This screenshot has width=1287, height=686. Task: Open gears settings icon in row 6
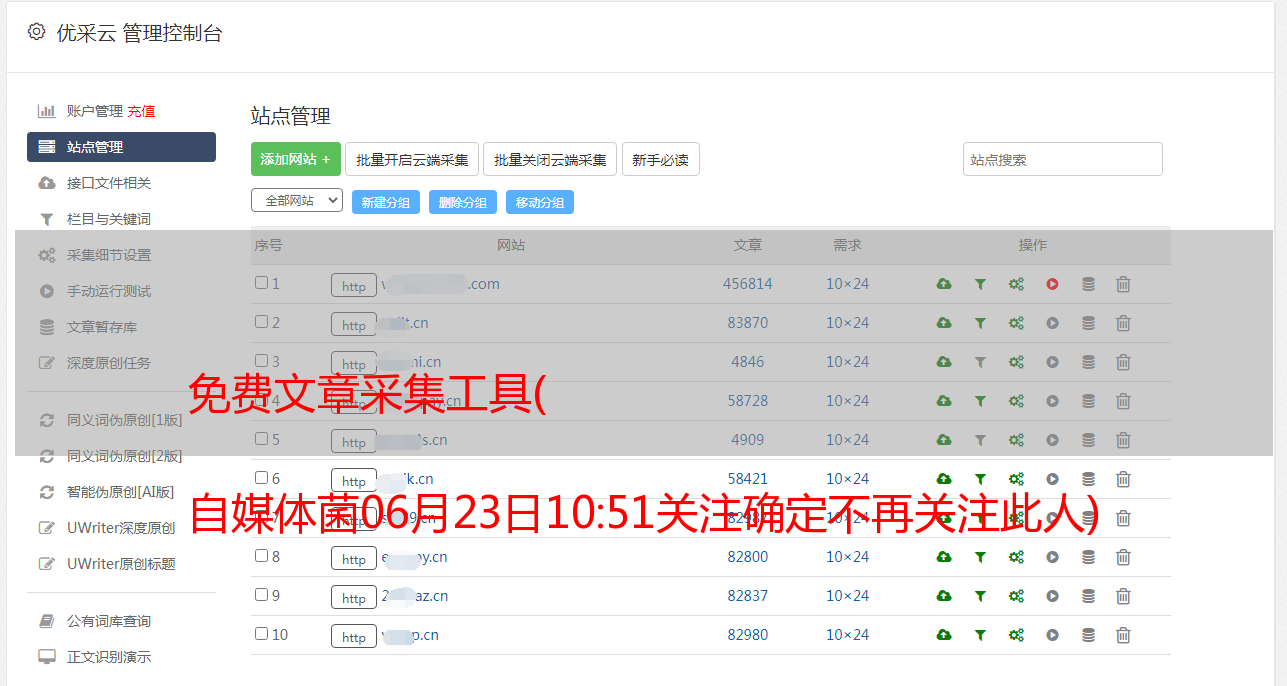[1016, 479]
